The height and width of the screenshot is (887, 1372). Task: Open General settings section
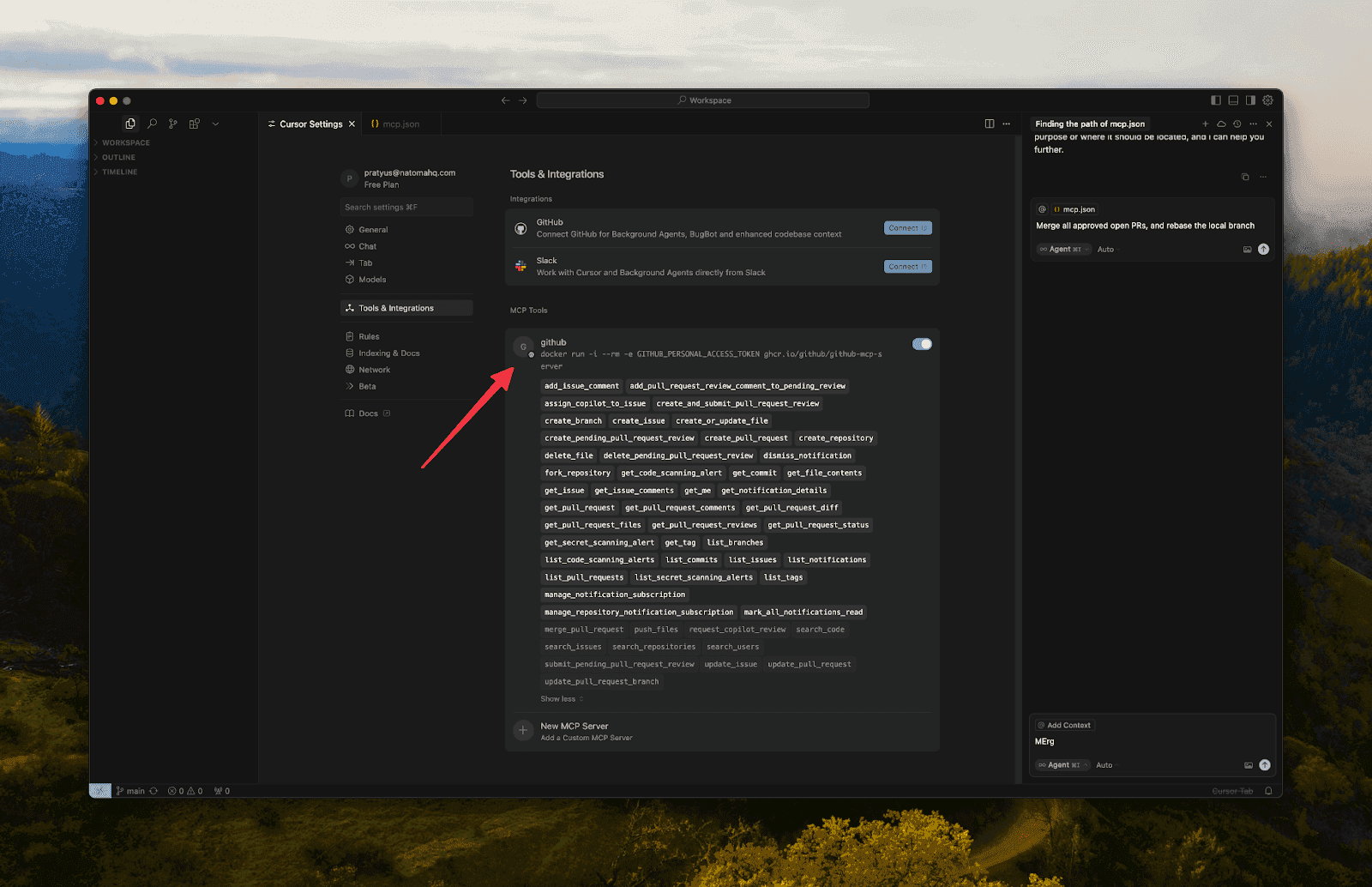tap(406, 230)
